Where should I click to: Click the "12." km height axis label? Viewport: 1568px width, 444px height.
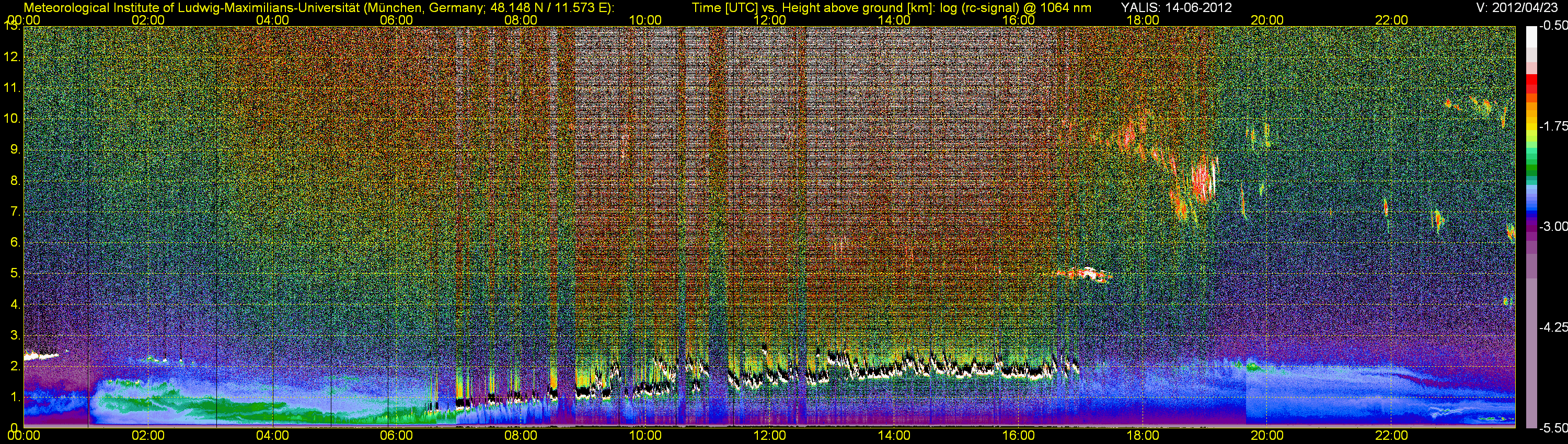tap(12, 57)
